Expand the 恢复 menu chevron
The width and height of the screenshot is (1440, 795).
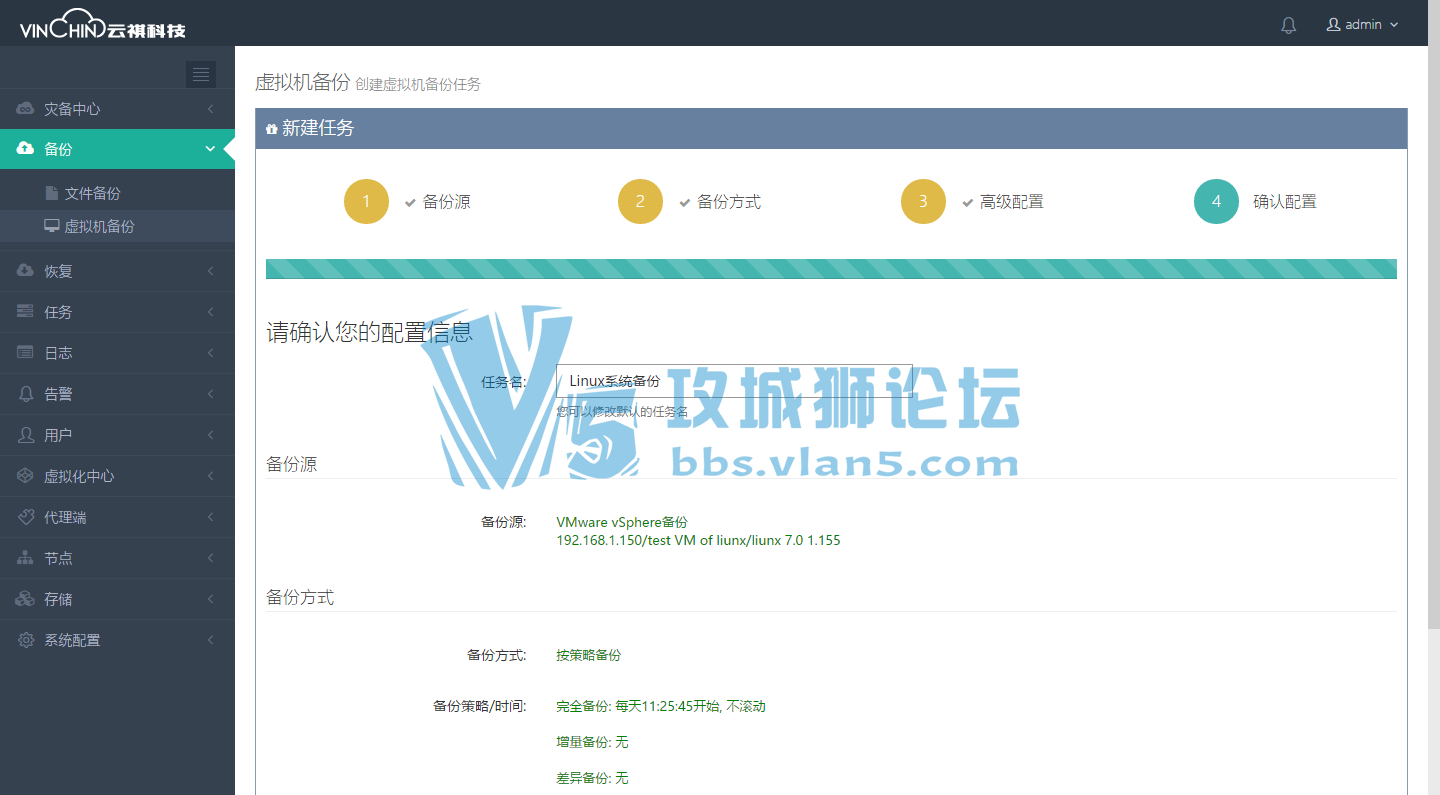point(211,271)
